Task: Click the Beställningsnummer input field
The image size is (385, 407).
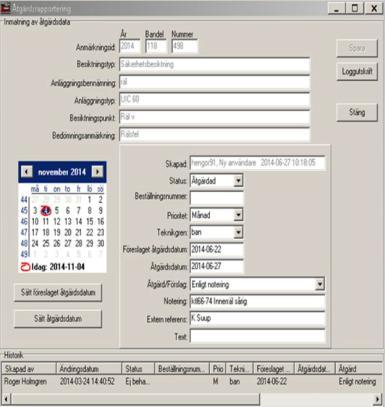Action: point(217,198)
